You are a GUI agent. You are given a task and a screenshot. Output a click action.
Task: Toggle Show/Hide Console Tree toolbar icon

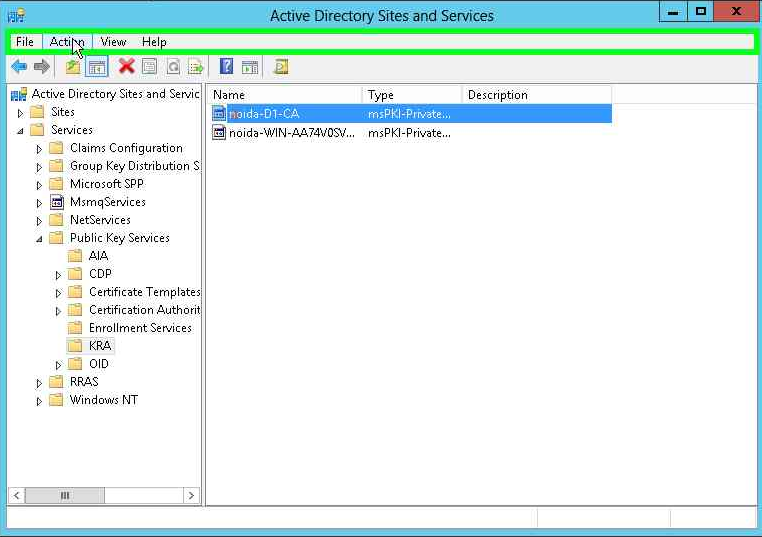pyautogui.click(x=97, y=67)
